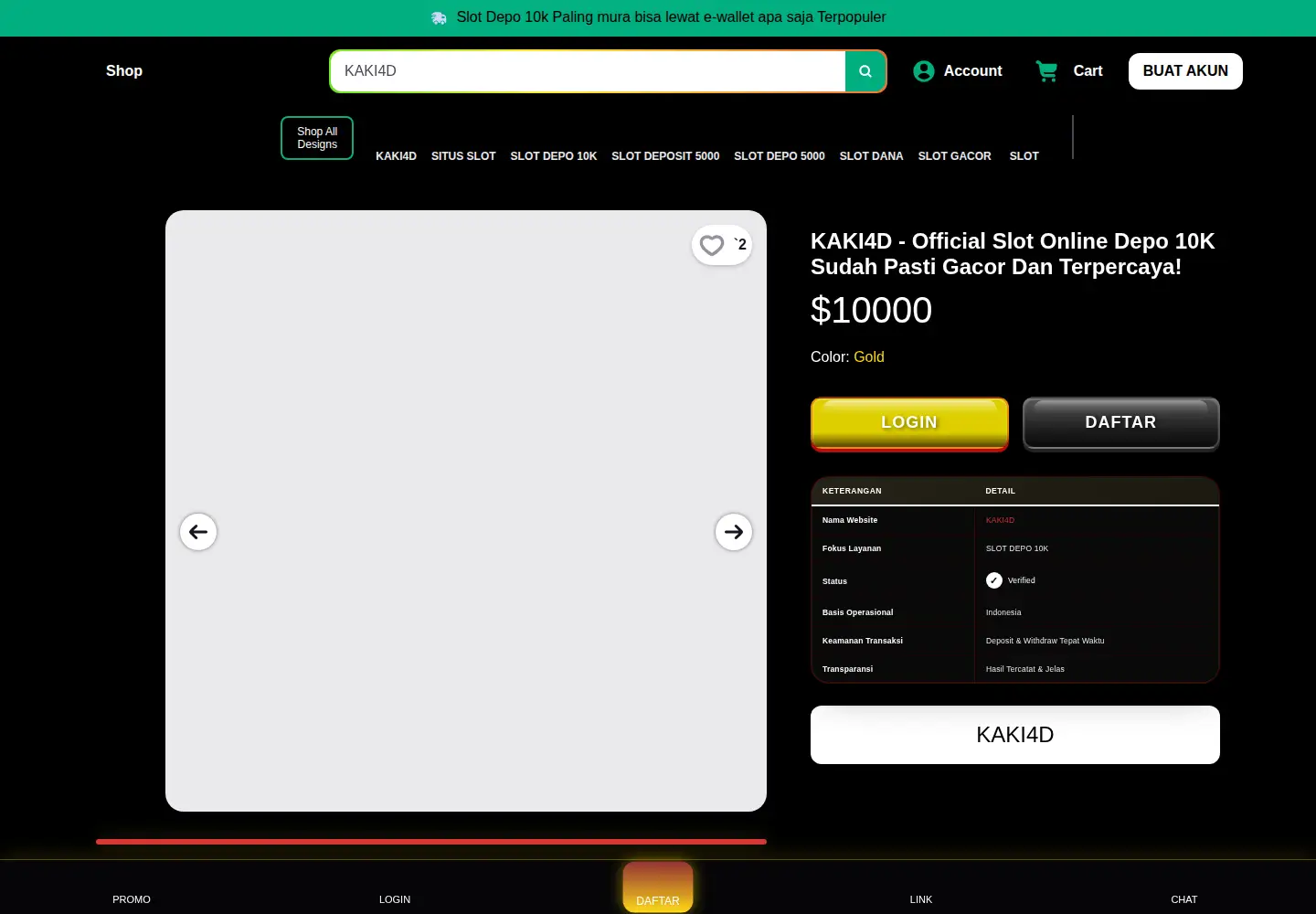The height and width of the screenshot is (914, 1316).
Task: Select the SLOT DEPO 10K menu item
Action: pyautogui.click(x=554, y=156)
